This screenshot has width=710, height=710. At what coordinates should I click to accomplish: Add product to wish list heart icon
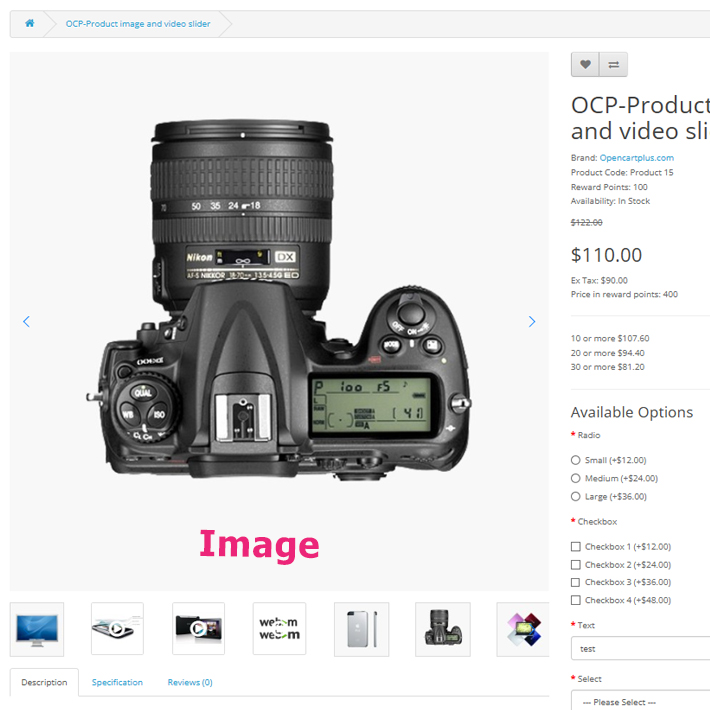(585, 64)
